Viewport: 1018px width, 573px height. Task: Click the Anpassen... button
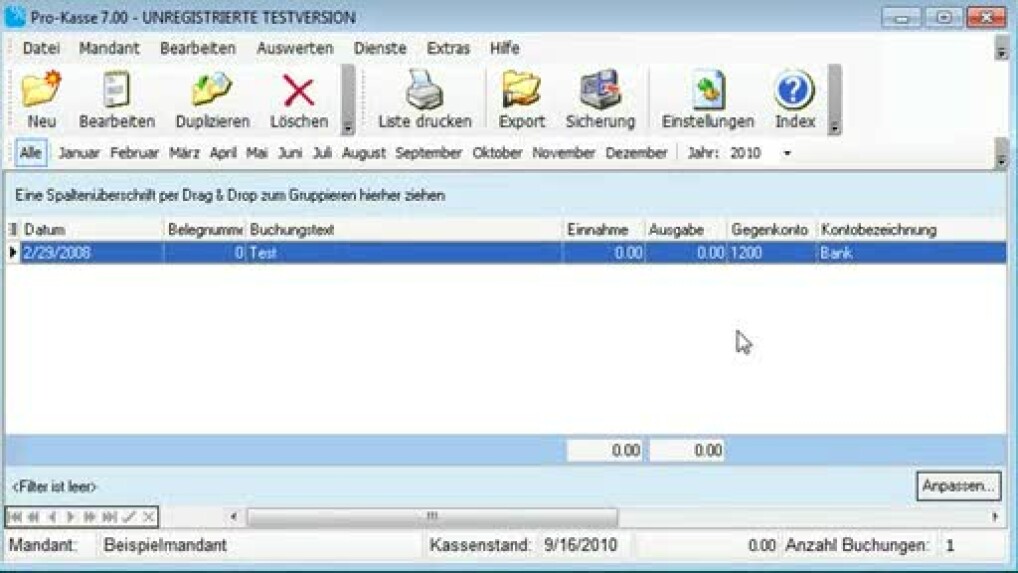point(957,486)
